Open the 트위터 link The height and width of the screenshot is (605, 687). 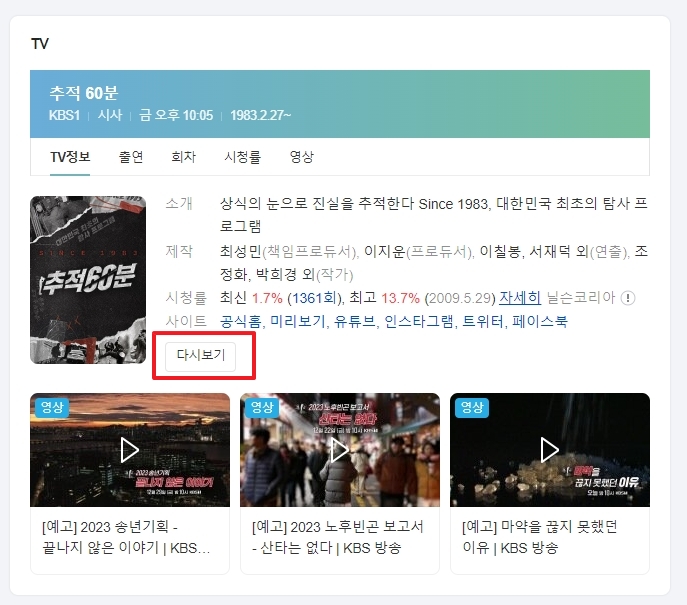482,322
